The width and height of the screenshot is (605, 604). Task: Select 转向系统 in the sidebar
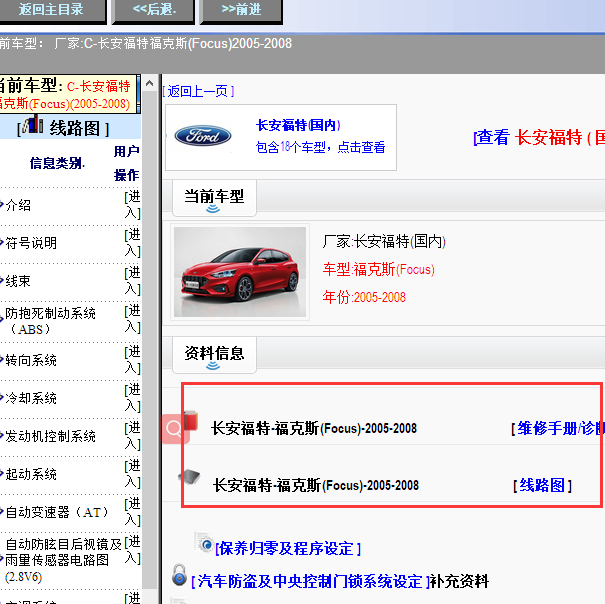click(x=31, y=360)
